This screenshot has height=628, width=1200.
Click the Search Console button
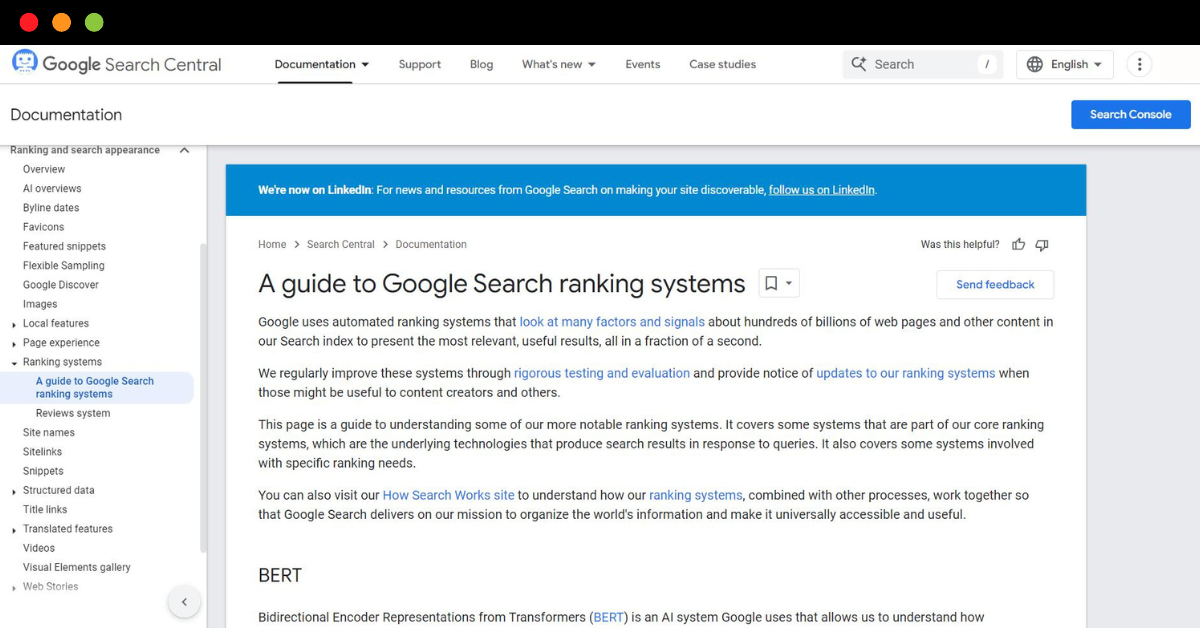tap(1130, 114)
